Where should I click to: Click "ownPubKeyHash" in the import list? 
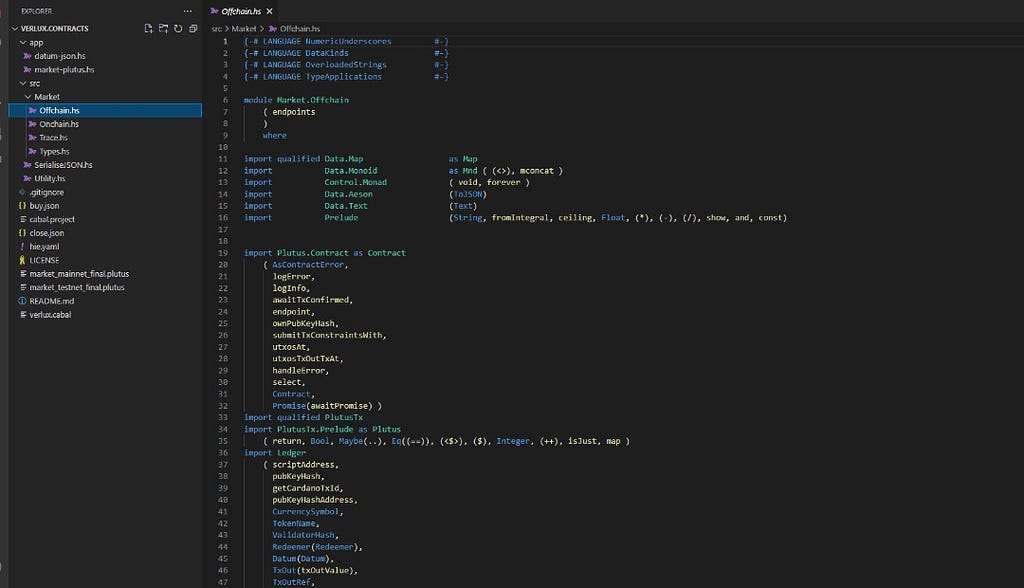[x=304, y=323]
